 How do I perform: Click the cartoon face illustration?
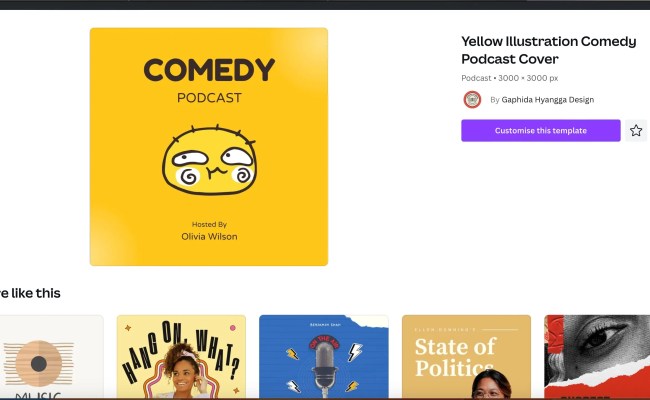coord(209,160)
